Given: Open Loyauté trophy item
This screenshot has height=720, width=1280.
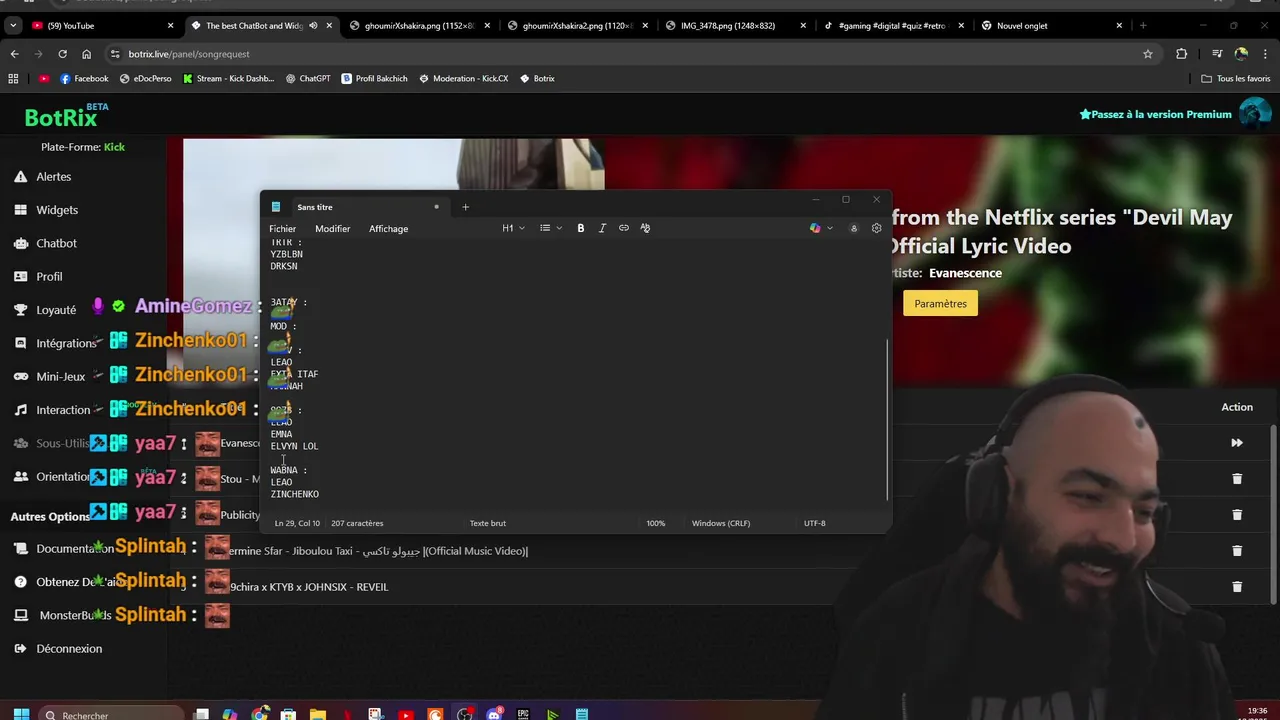Looking at the screenshot, I should (x=45, y=310).
